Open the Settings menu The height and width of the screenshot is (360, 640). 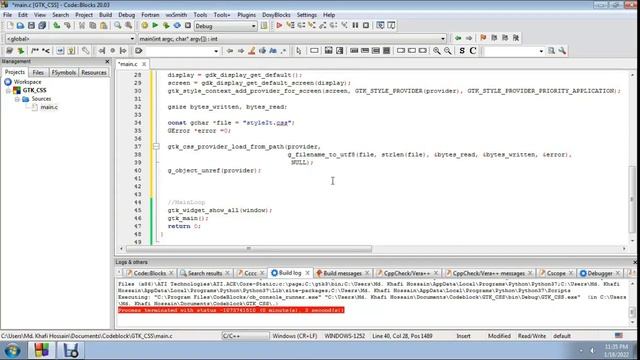tap(307, 15)
